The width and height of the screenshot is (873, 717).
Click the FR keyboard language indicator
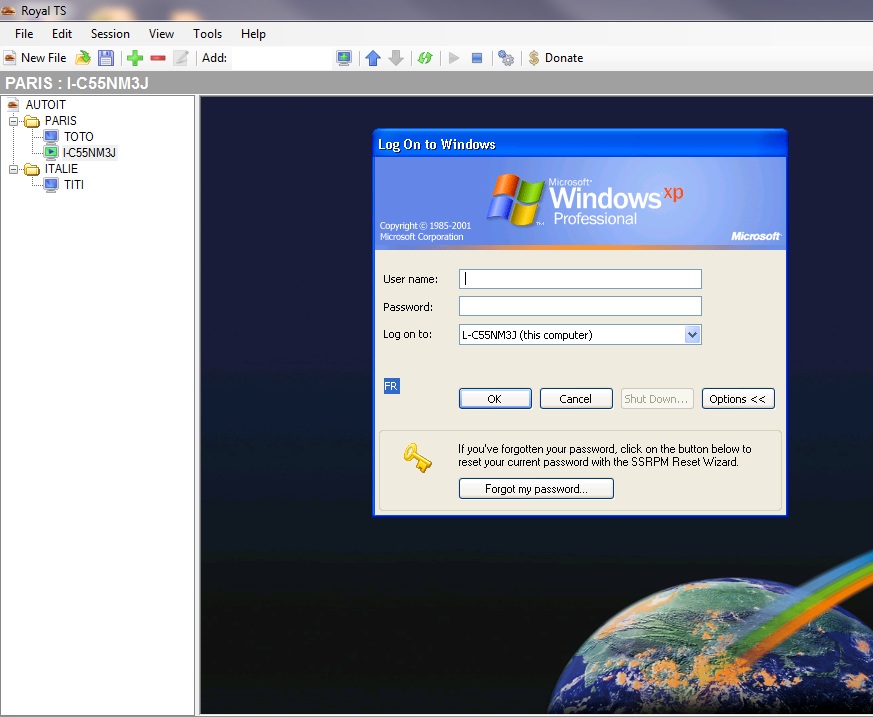pyautogui.click(x=391, y=386)
